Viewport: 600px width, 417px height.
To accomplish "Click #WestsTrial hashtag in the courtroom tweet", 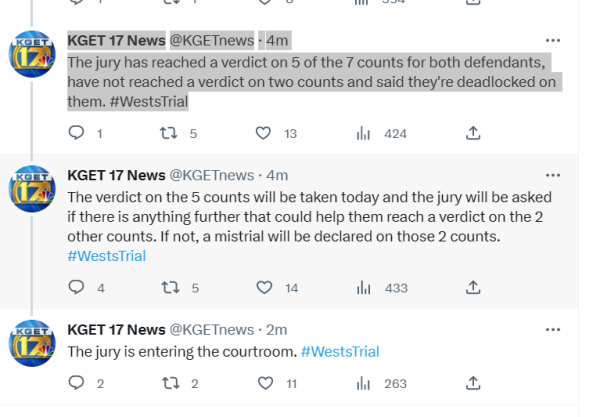I will point(339,351).
